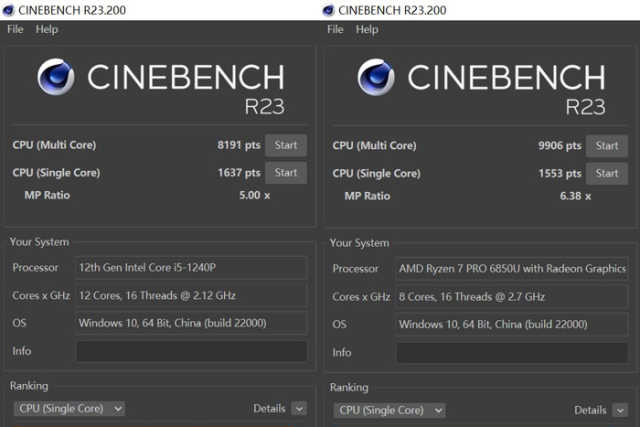The image size is (640, 427).
Task: Click OS field in left window
Action: click(191, 323)
